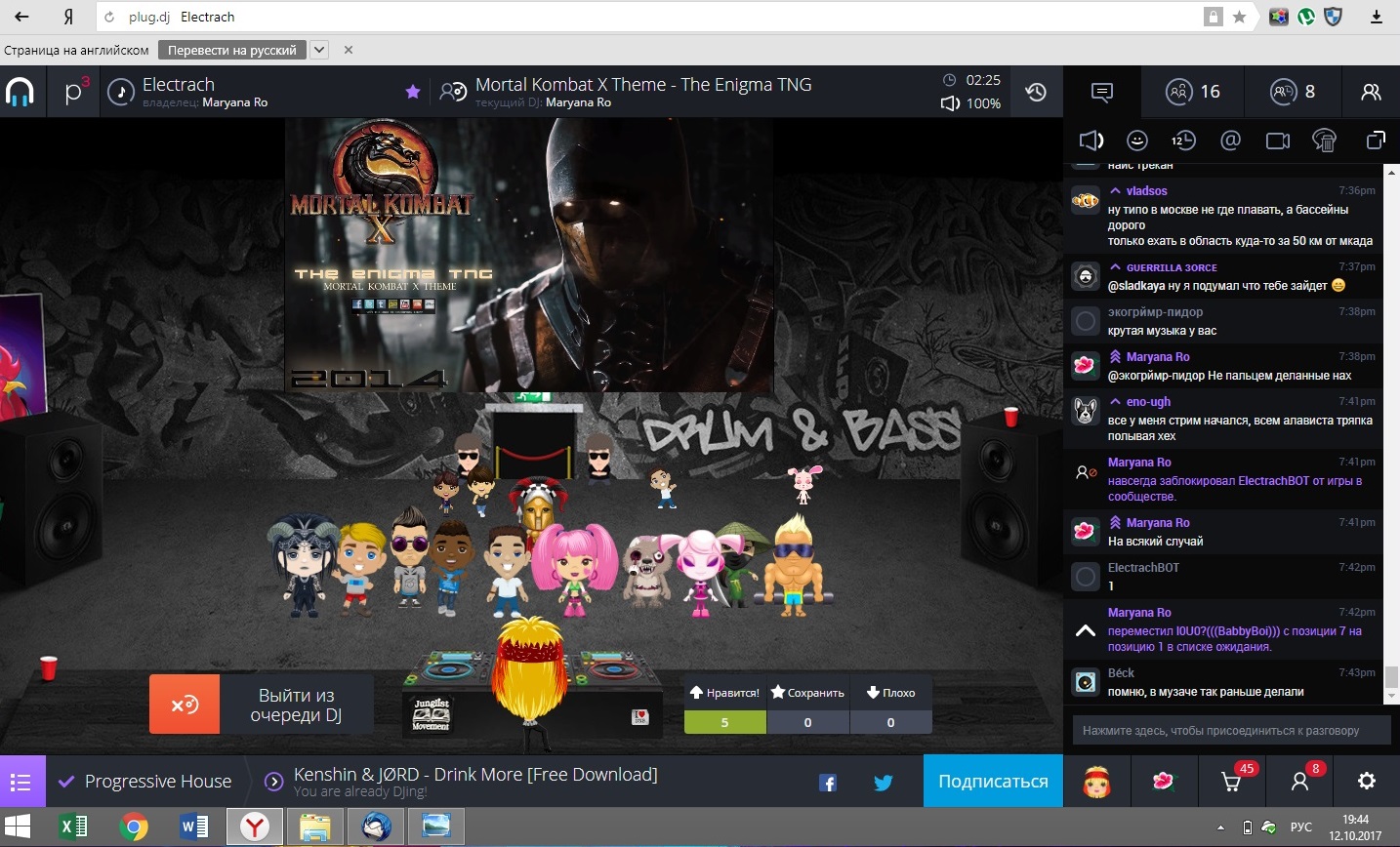Open the shop cart with 45 badge
The image size is (1400, 847).
[1232, 782]
